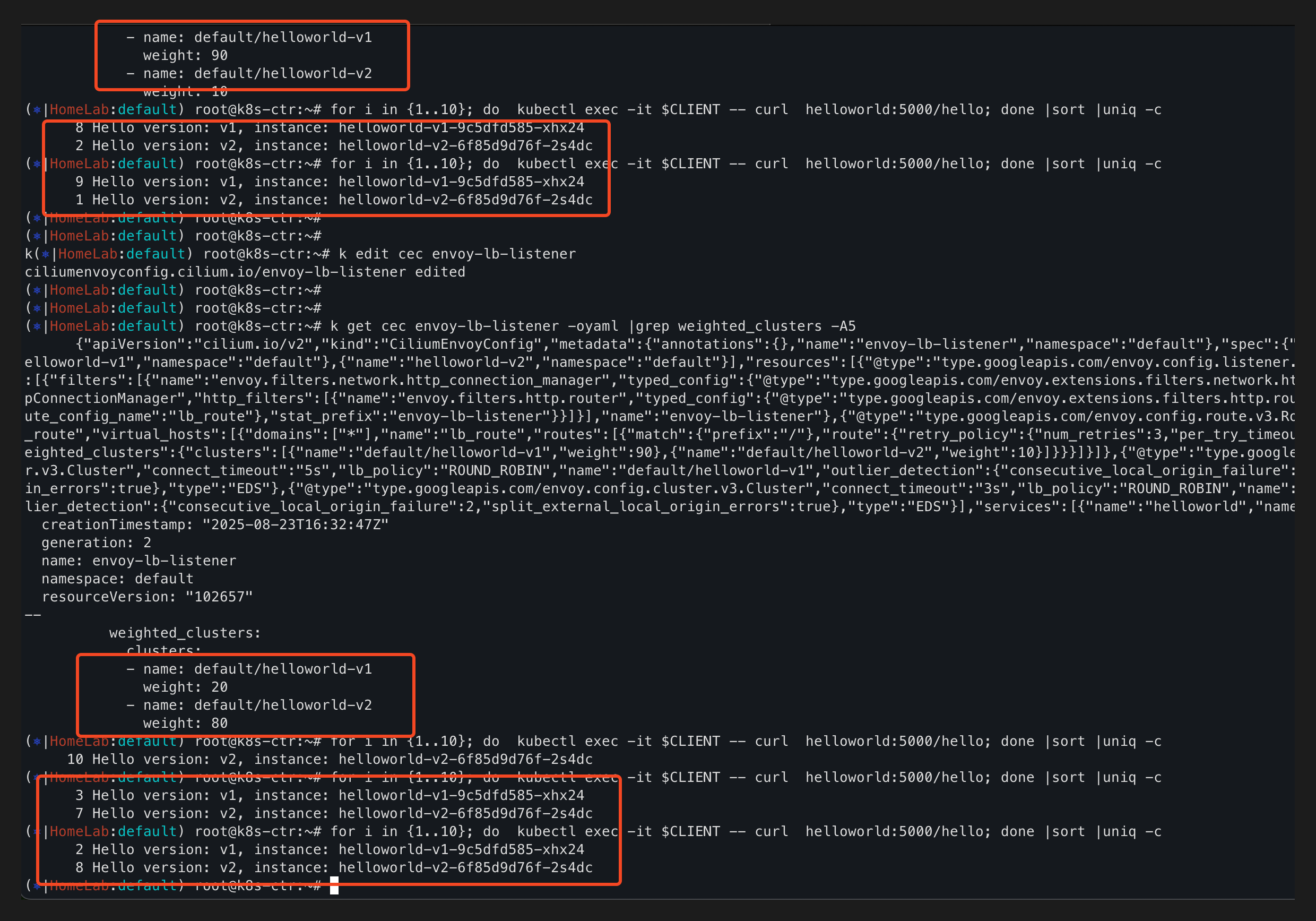Screen dimensions: 1316x921
Task: Click the creationTimestamp line in the YAML output
Action: (x=215, y=524)
